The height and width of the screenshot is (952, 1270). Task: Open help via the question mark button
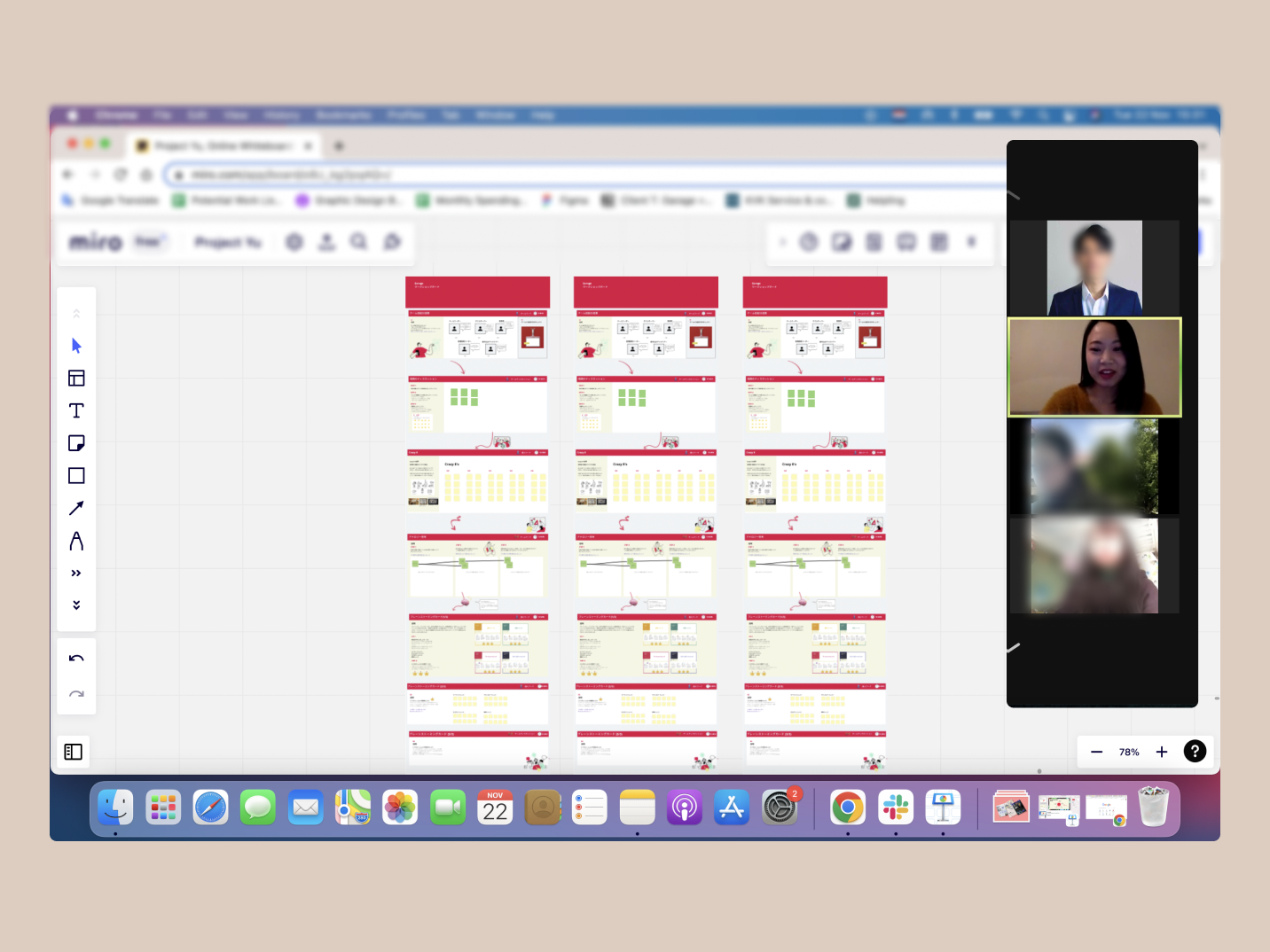click(x=1195, y=752)
